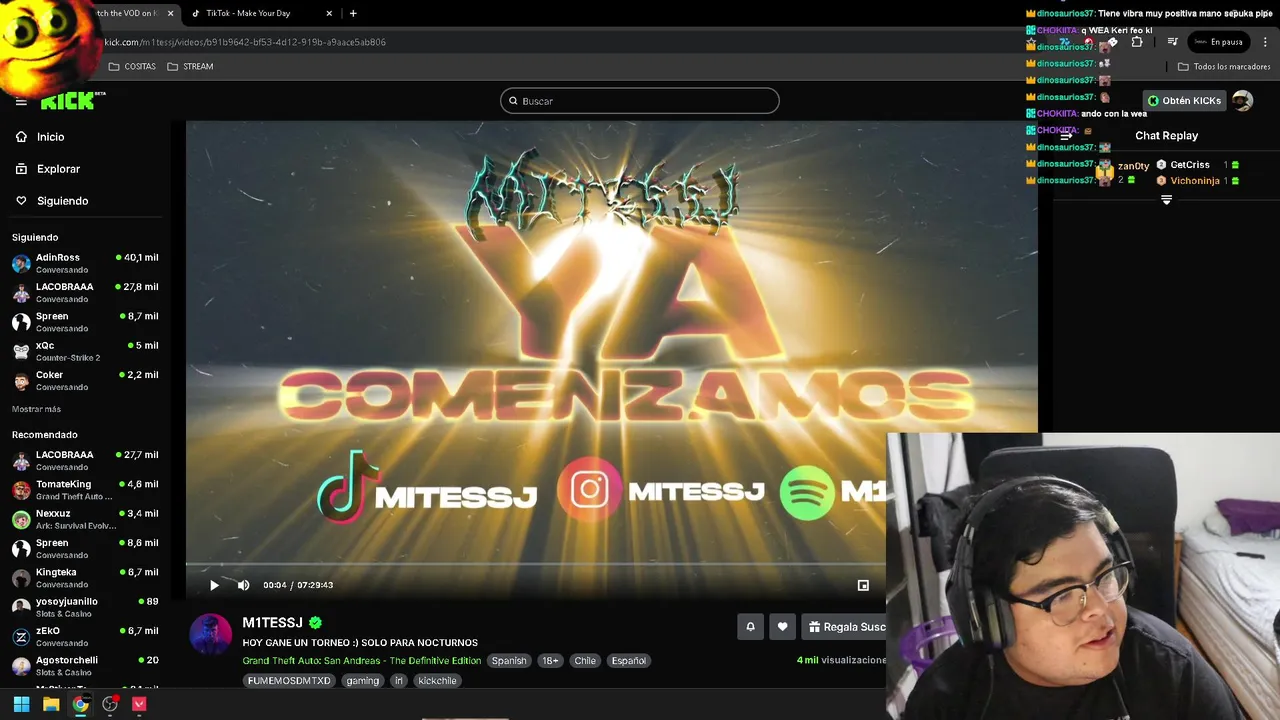The image size is (1280, 720).
Task: Open STREAM bookmarks folder
Action: coord(190,67)
